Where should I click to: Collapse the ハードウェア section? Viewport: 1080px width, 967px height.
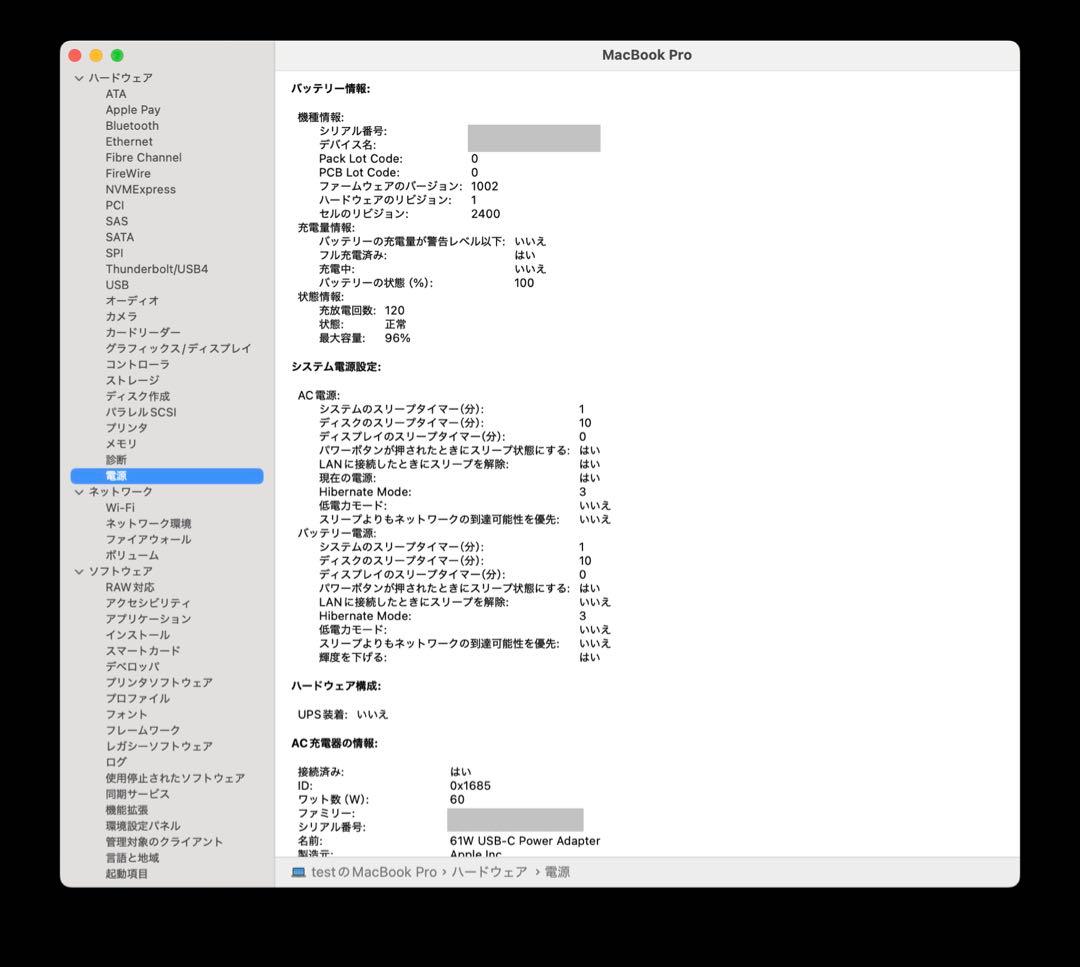(79, 77)
